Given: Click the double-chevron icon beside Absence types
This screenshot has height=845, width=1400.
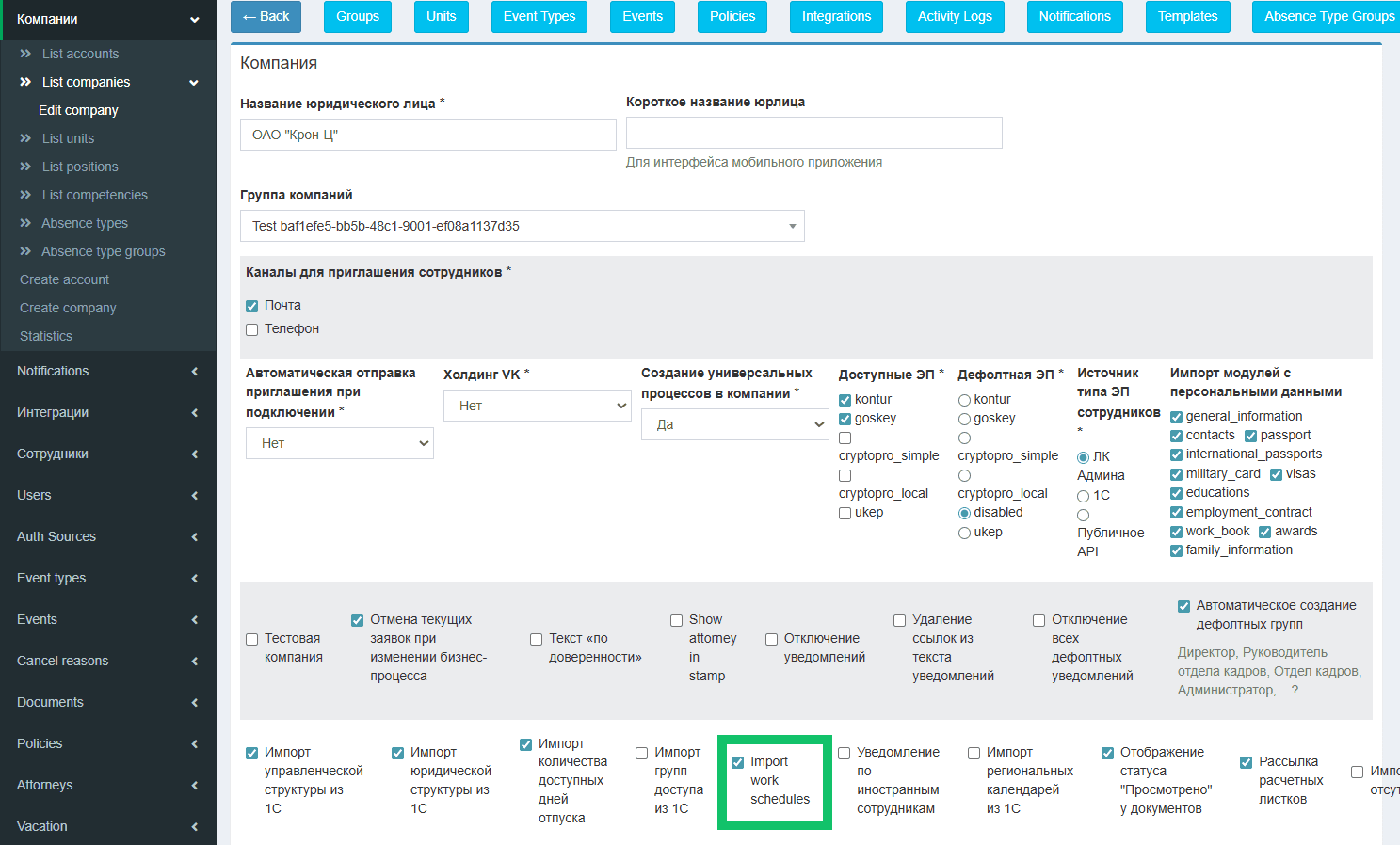Looking at the screenshot, I should pos(25,223).
